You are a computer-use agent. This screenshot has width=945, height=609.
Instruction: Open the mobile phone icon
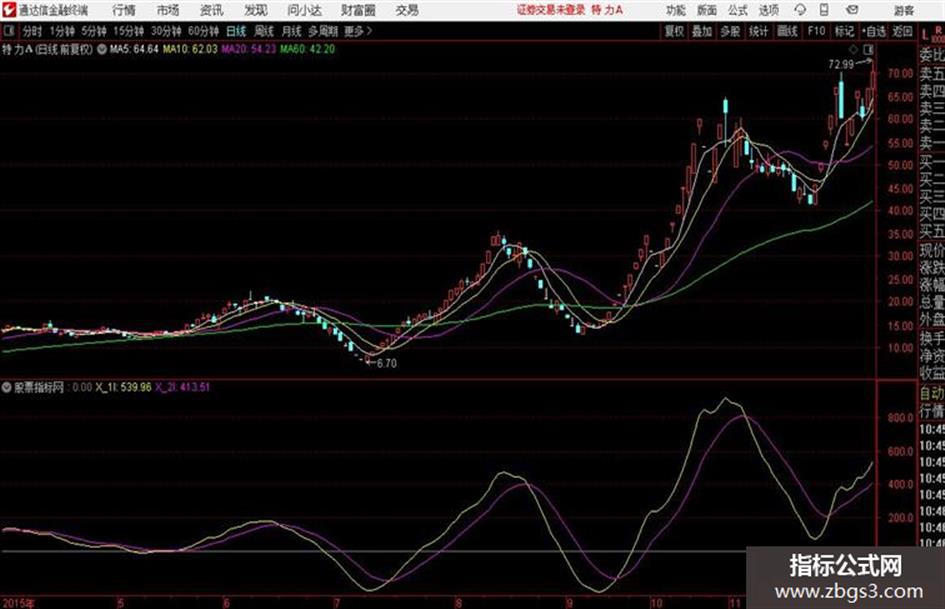824,10
